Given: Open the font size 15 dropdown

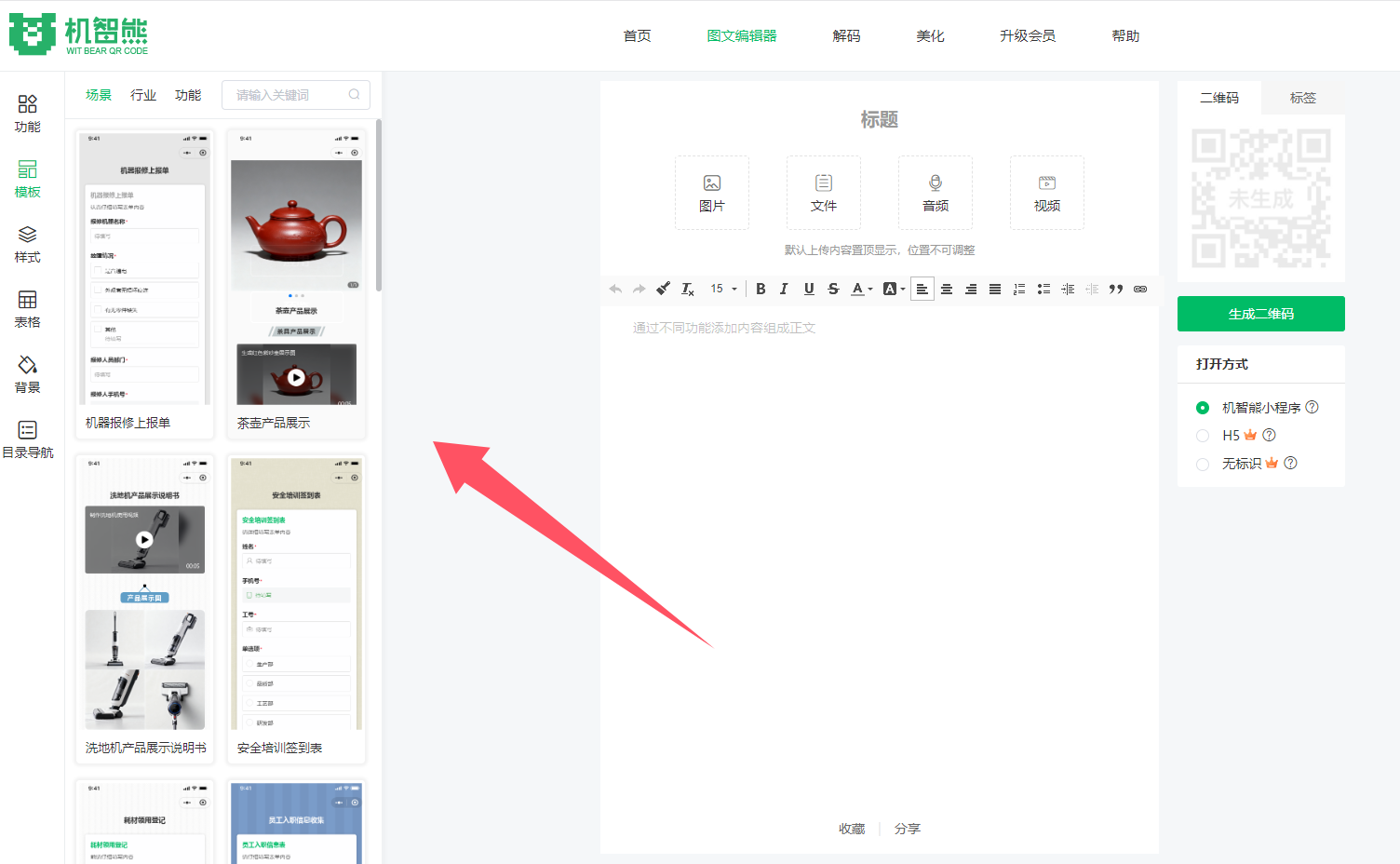Looking at the screenshot, I should 723,289.
